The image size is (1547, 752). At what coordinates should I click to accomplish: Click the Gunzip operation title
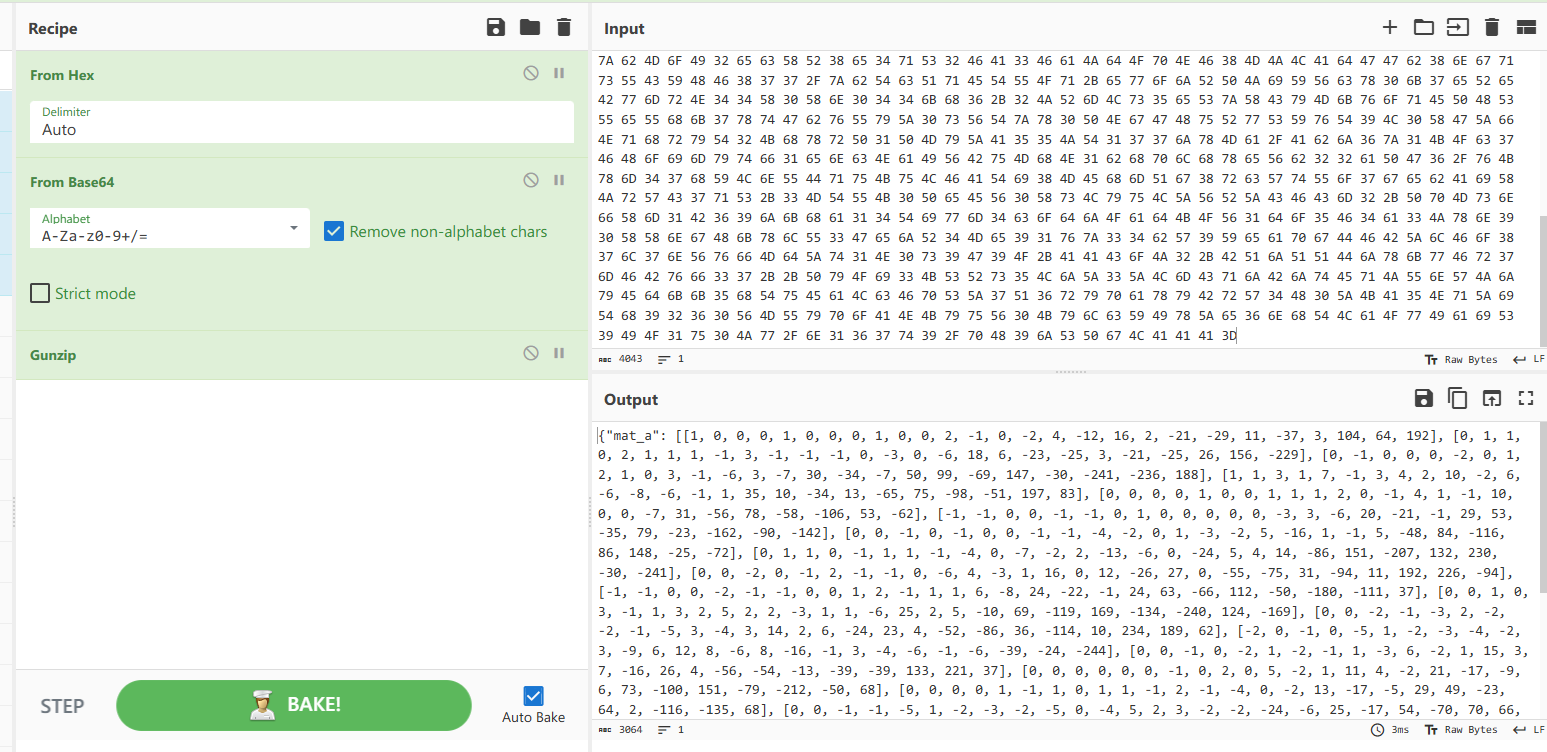tap(53, 355)
